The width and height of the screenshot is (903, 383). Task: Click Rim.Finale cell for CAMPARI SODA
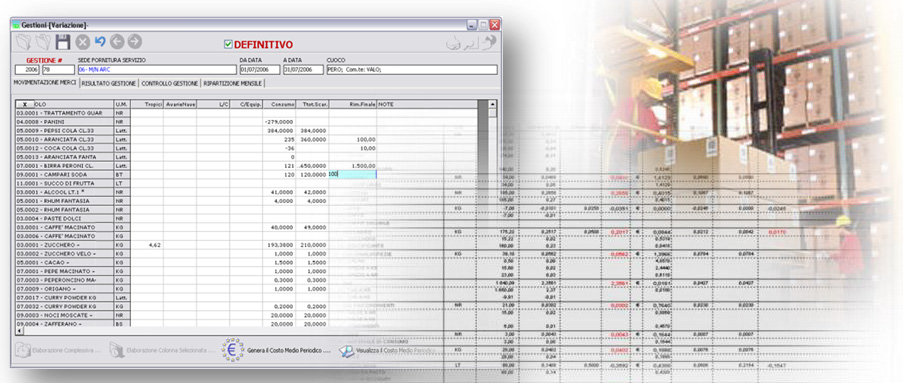(352, 174)
